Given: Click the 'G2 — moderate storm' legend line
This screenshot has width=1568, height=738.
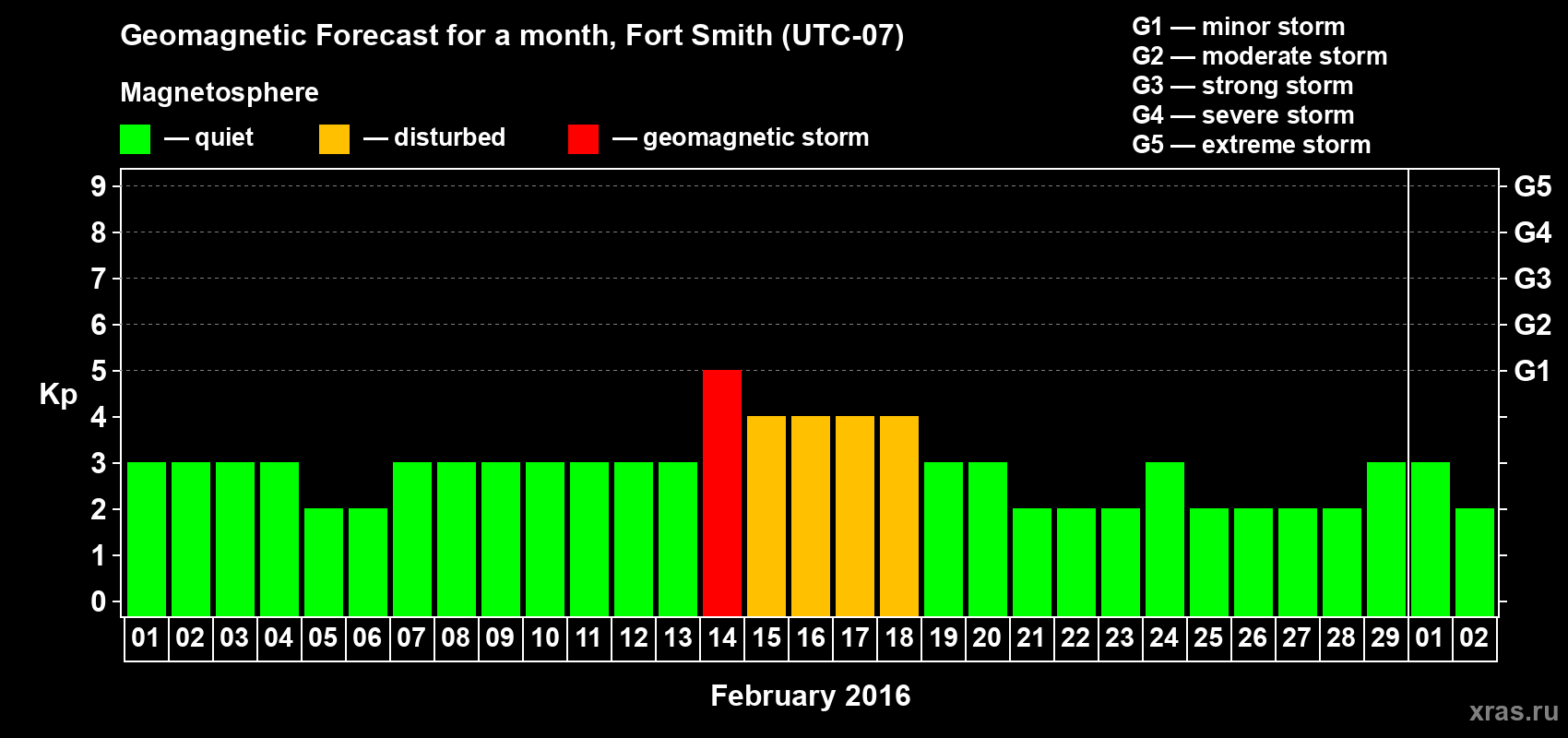Looking at the screenshot, I should click(1260, 56).
